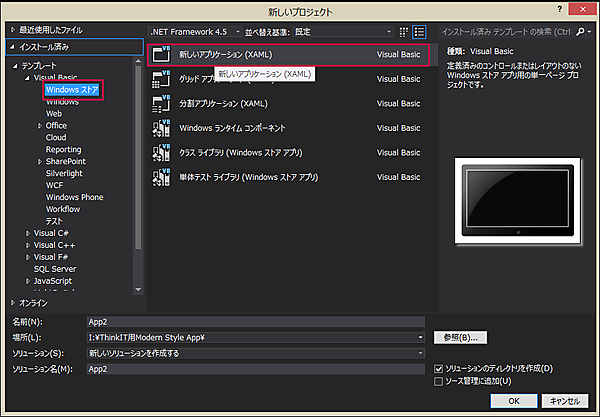Image resolution: width=600 pixels, height=417 pixels.
Task: Toggle ソリューションのディレクトリを作成 checkbox
Action: (439, 368)
